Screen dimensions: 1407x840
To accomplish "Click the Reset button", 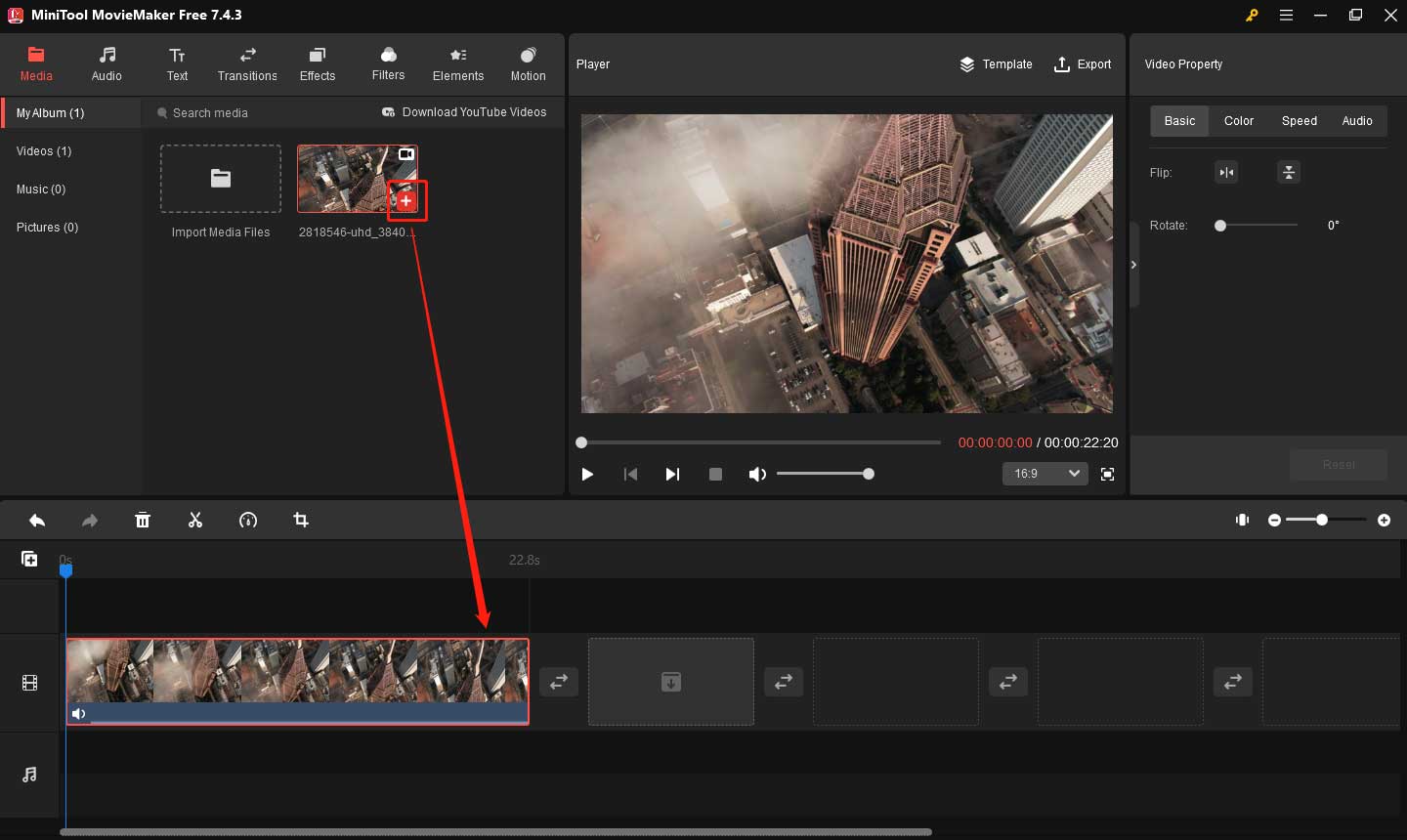I will [x=1339, y=464].
